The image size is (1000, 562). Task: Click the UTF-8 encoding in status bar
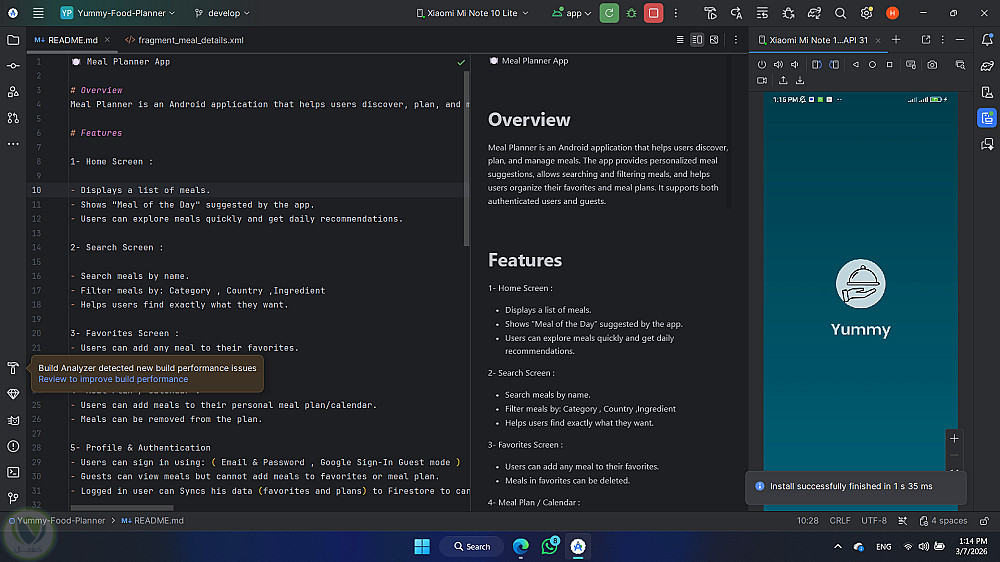pyautogui.click(x=873, y=521)
